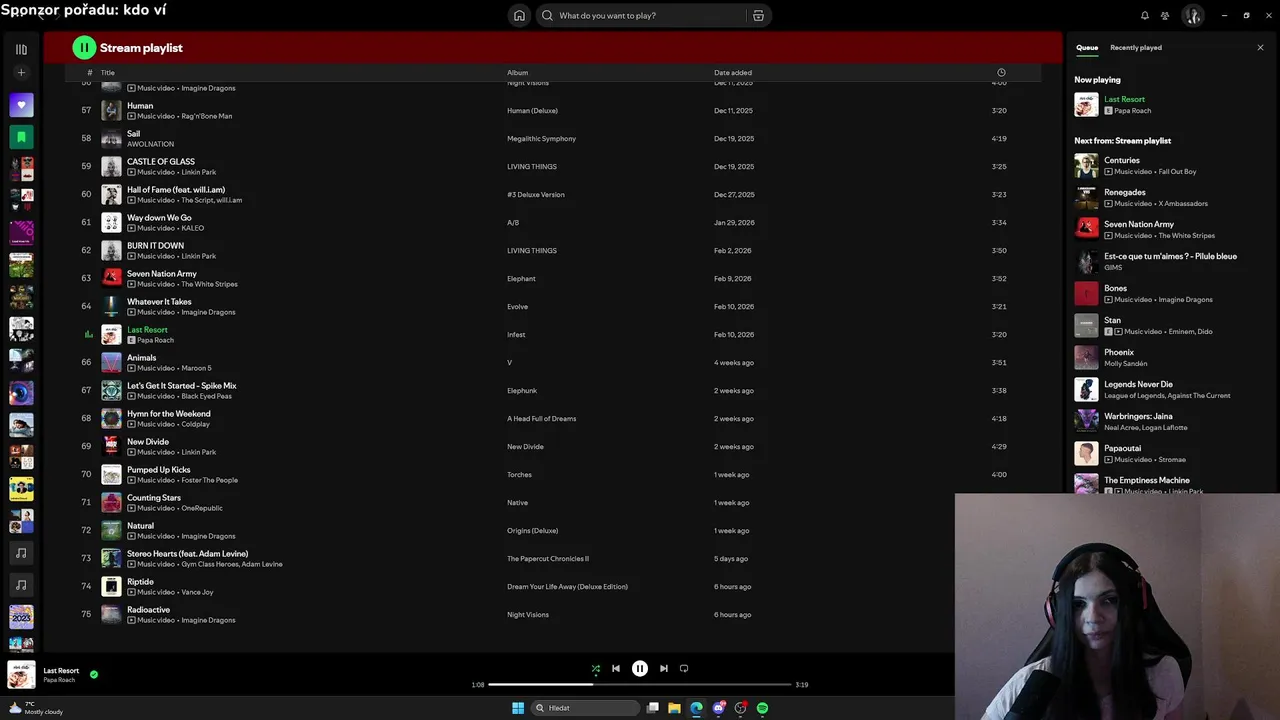Open Friend Activity people icon
The width and height of the screenshot is (1280, 720).
(x=1165, y=15)
